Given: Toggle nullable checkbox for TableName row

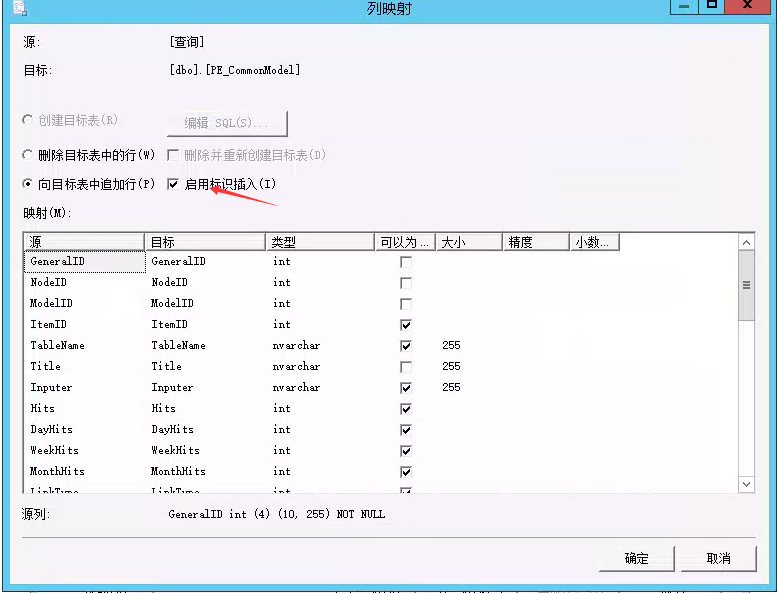Looking at the screenshot, I should 406,346.
